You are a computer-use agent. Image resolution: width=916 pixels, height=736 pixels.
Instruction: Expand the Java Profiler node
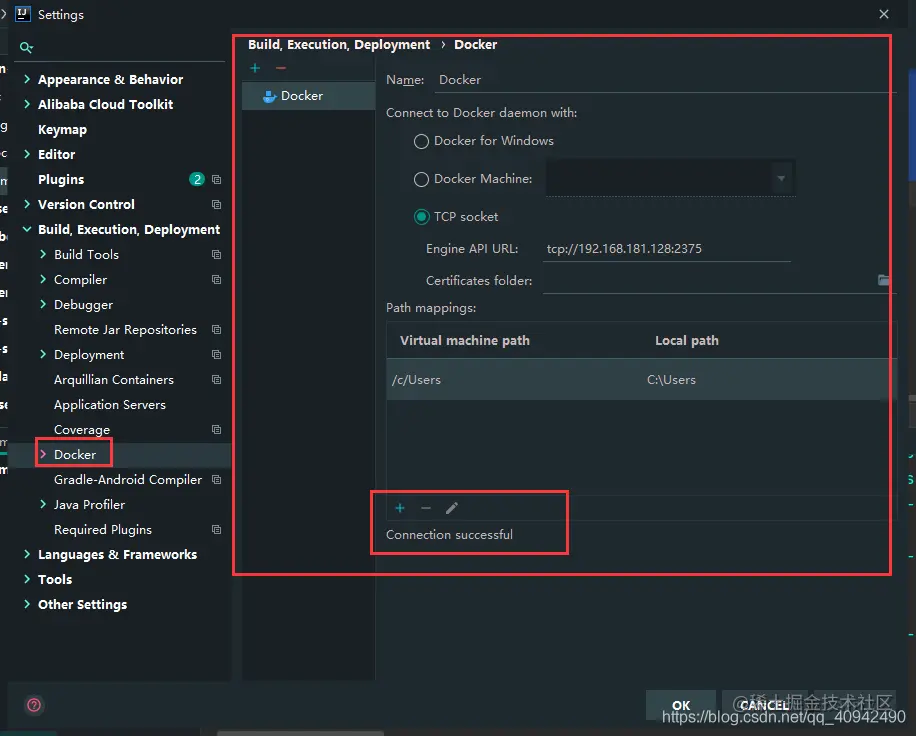click(43, 504)
